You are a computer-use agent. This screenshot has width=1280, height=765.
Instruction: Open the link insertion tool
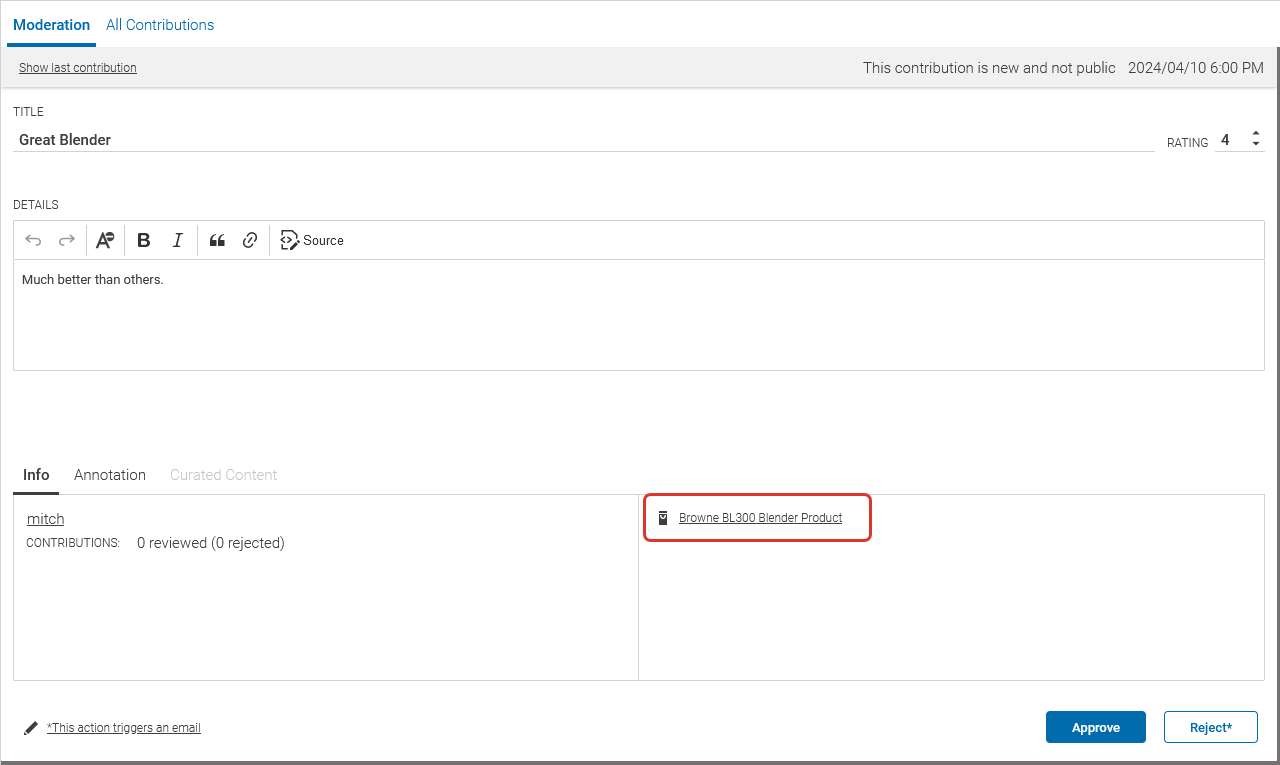(x=249, y=240)
